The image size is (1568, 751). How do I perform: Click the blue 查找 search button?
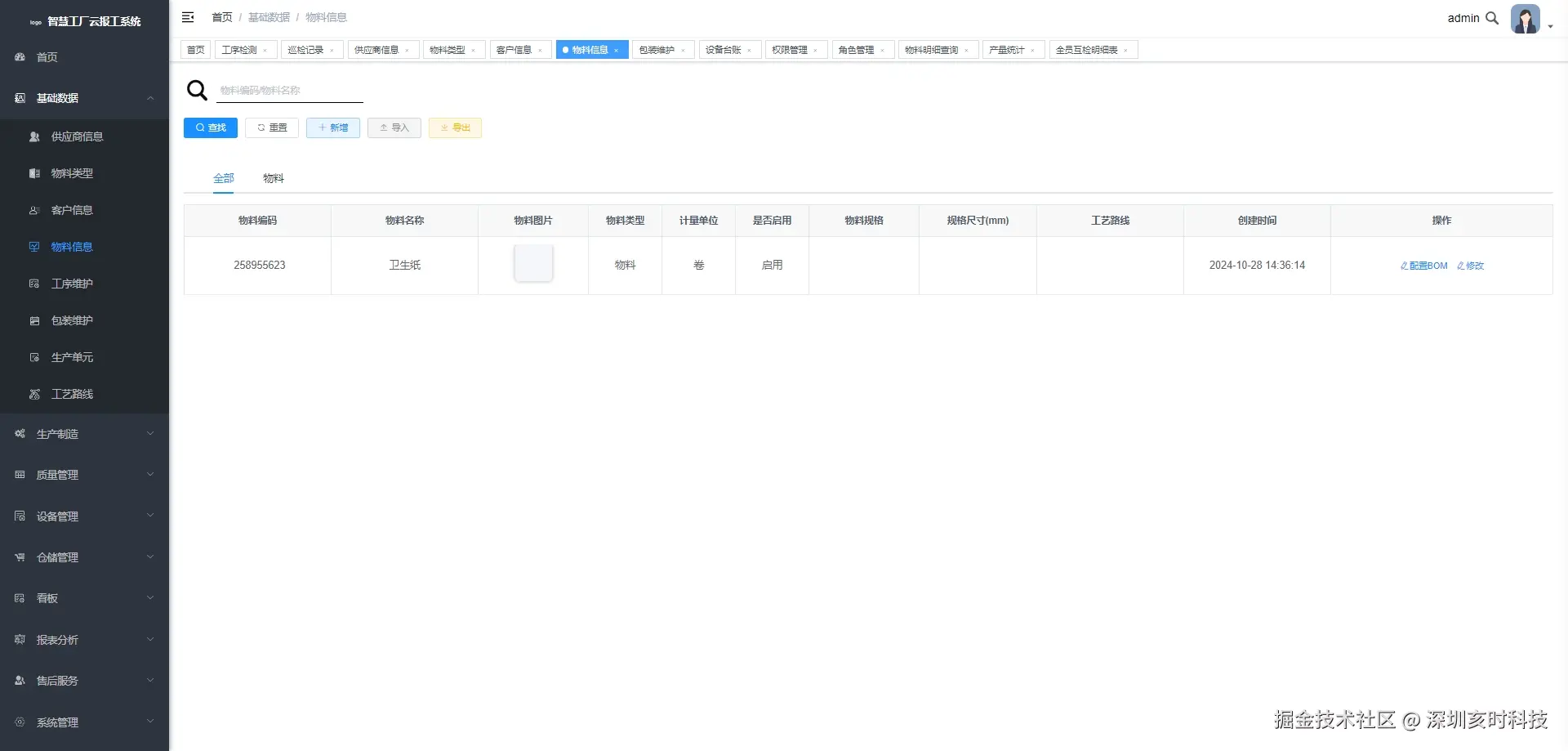pos(211,128)
